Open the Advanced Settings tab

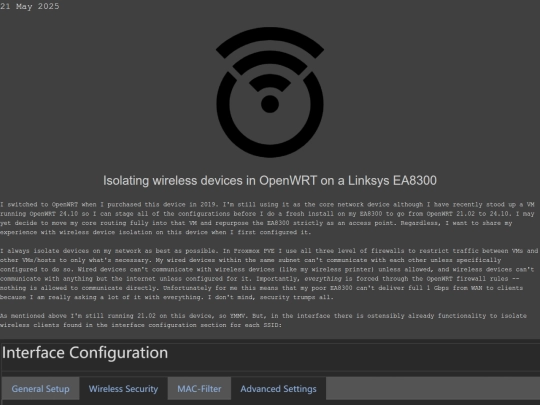coord(278,388)
